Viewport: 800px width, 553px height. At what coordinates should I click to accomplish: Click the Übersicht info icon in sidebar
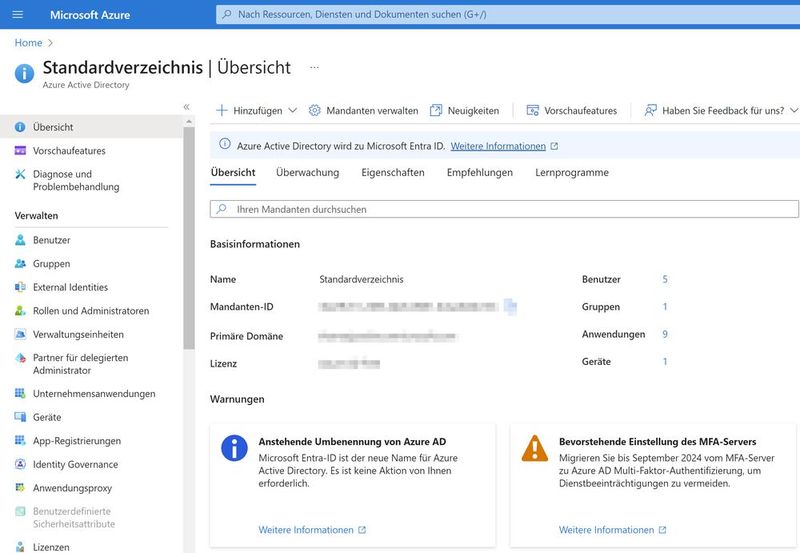click(x=20, y=127)
